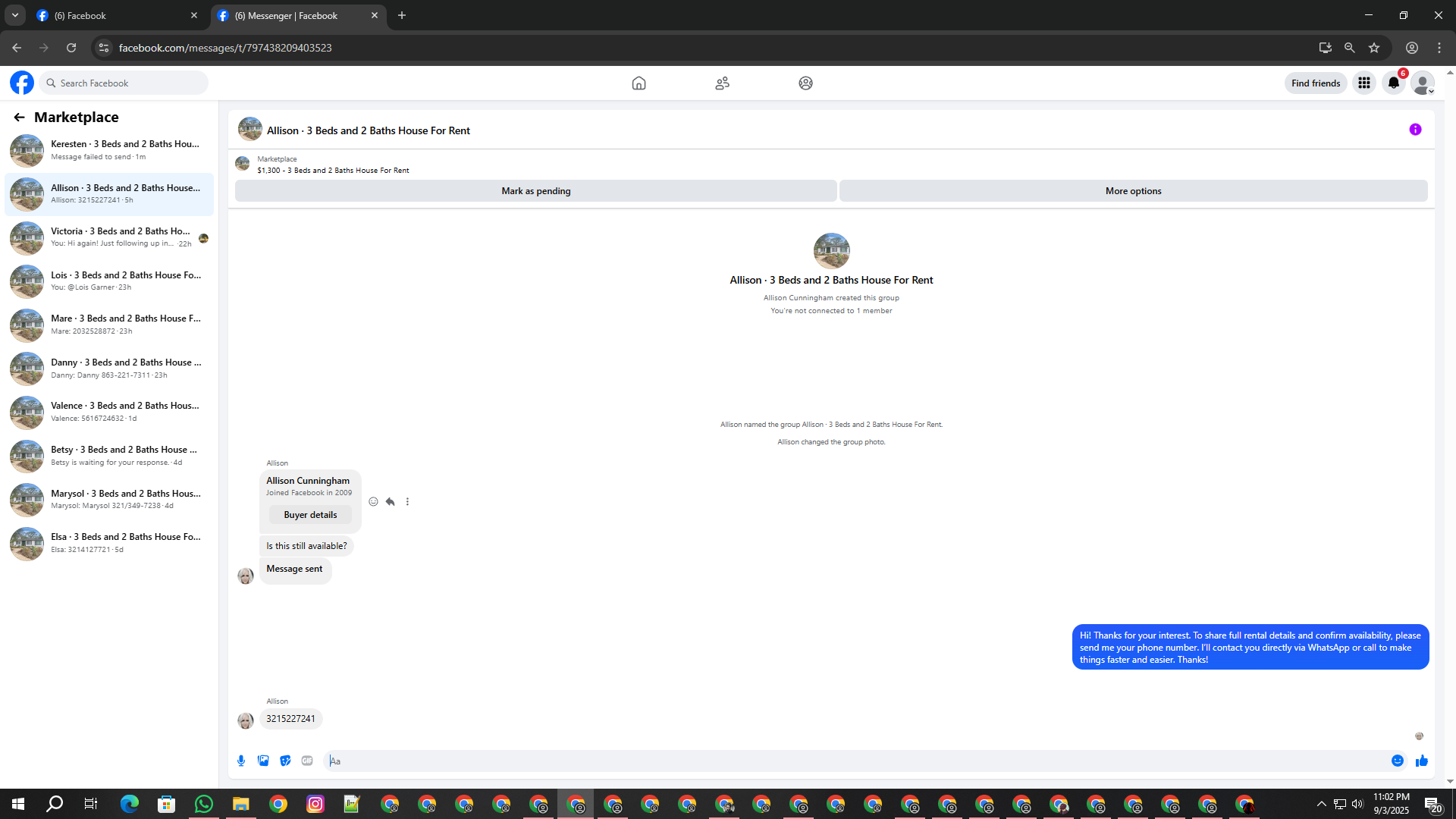Open Chrome's three-dot menu

click(1439, 48)
